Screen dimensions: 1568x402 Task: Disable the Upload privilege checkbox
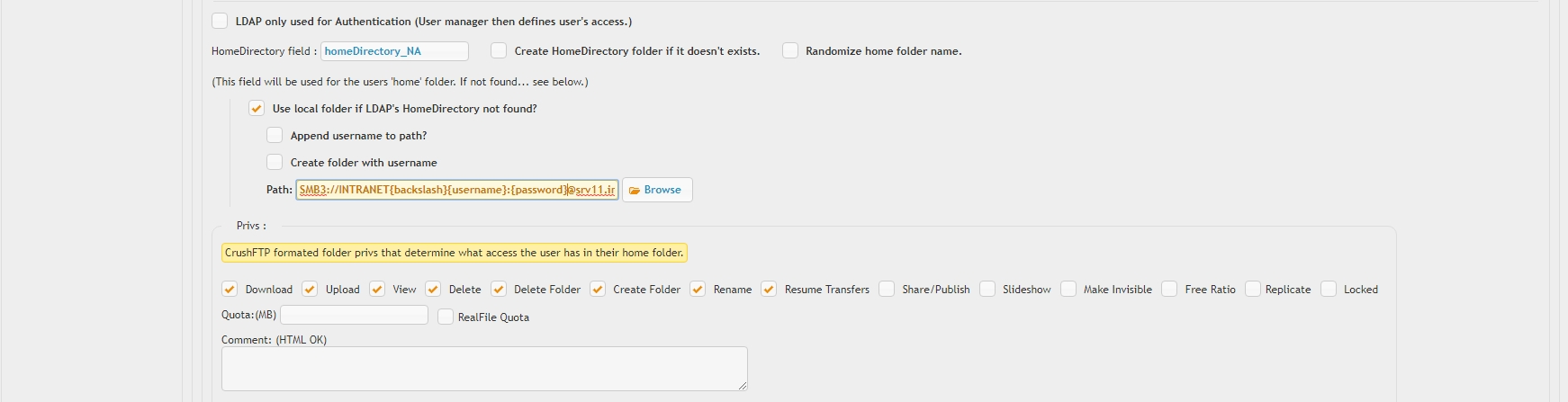tap(310, 289)
